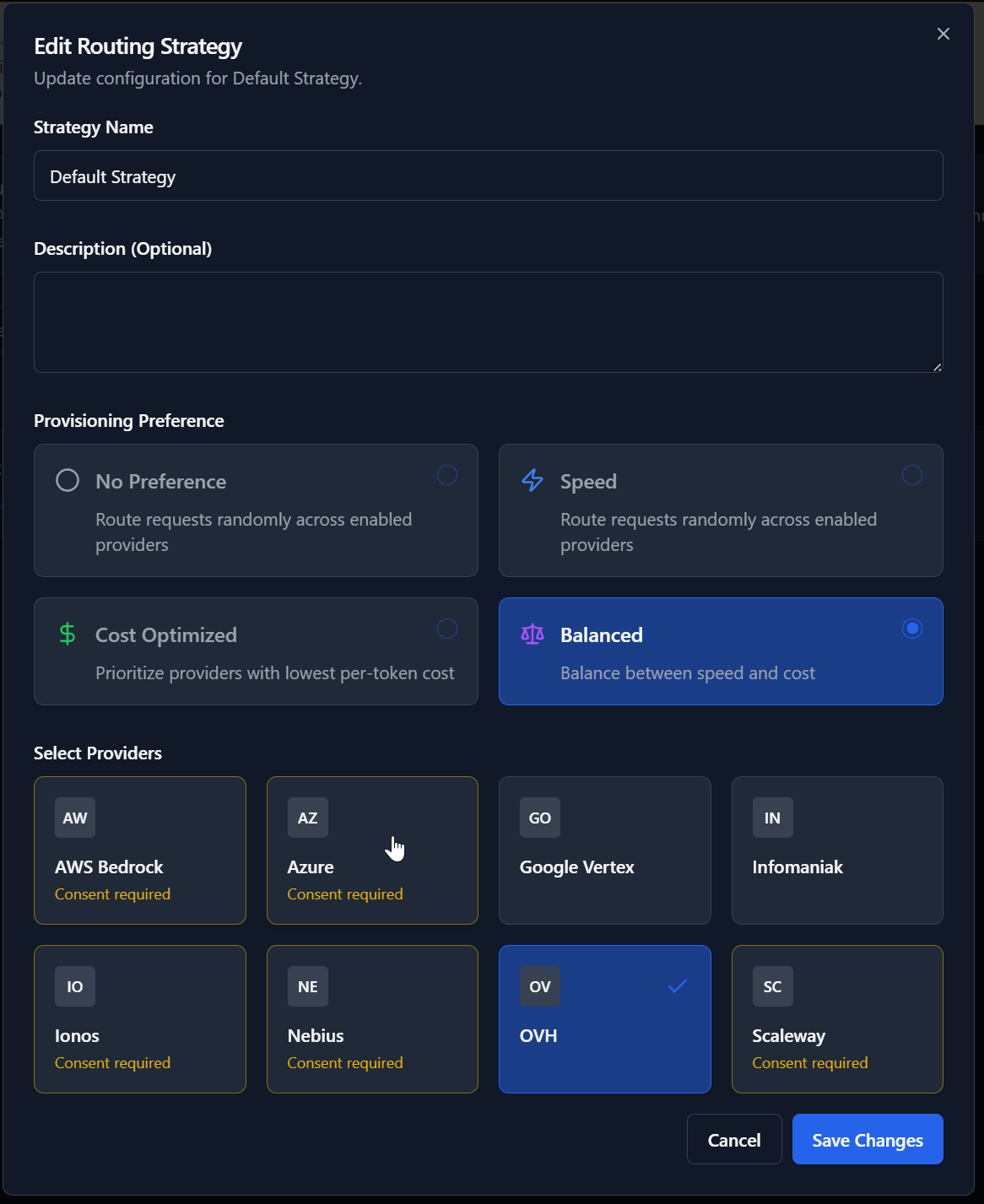Click the AW badge on AWS Bedrock
Viewport: 984px width, 1204px height.
75,818
